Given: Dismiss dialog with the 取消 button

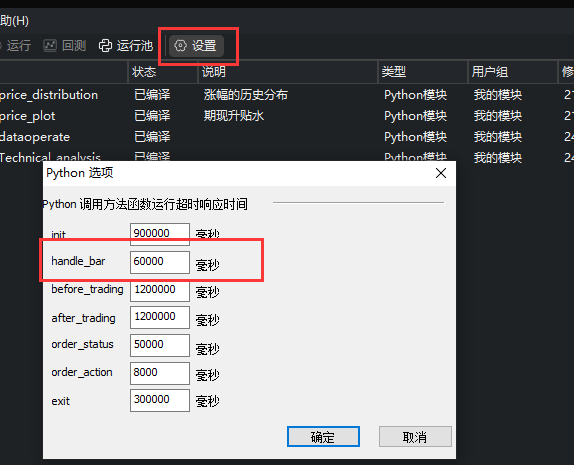Looking at the screenshot, I should (415, 436).
